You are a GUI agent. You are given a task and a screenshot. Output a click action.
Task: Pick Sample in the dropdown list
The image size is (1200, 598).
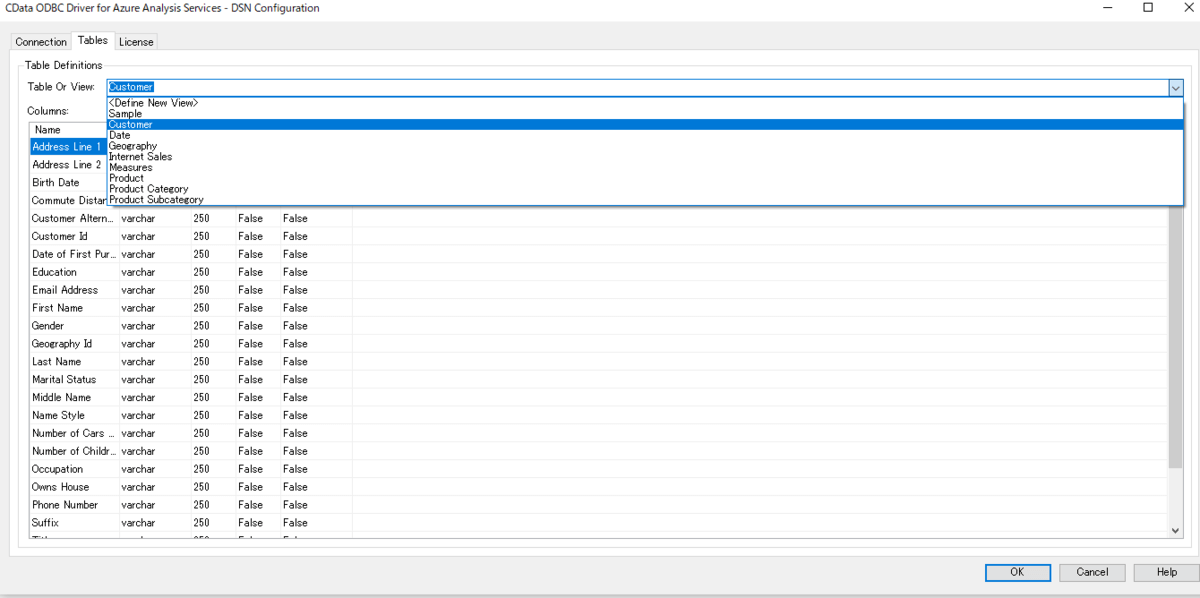click(x=645, y=114)
